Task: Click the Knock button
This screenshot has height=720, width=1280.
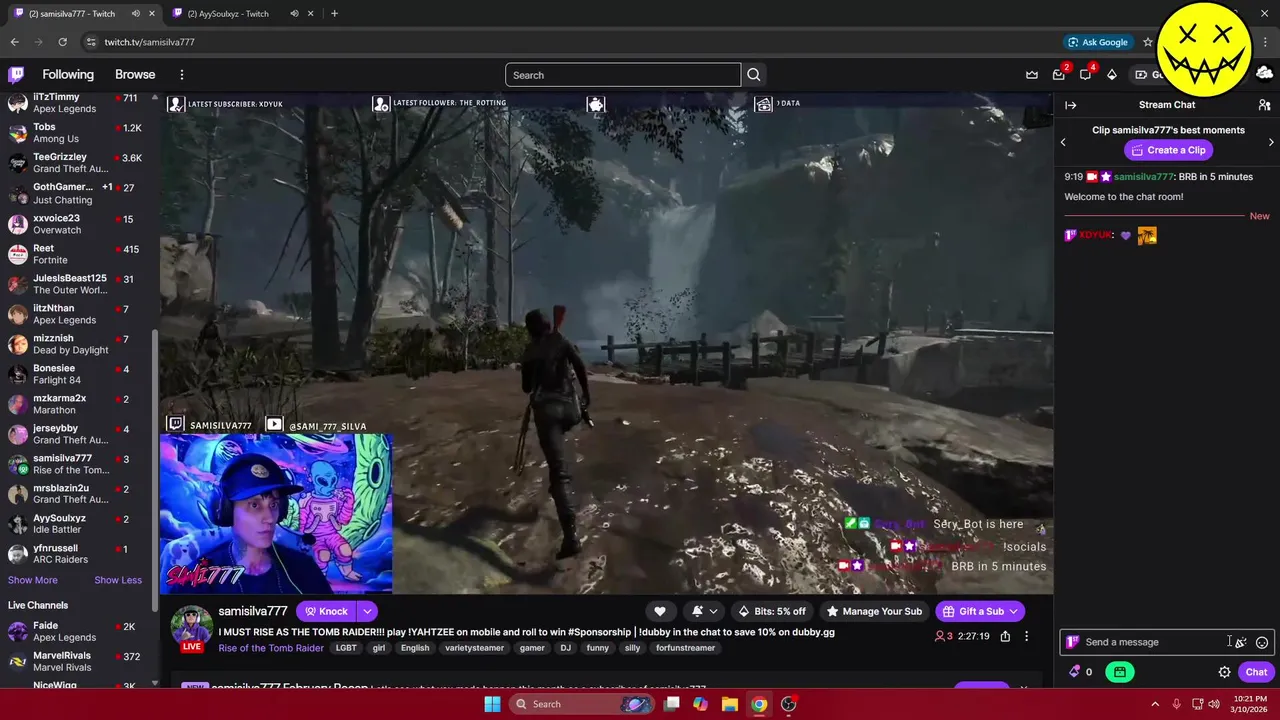Action: tap(327, 611)
